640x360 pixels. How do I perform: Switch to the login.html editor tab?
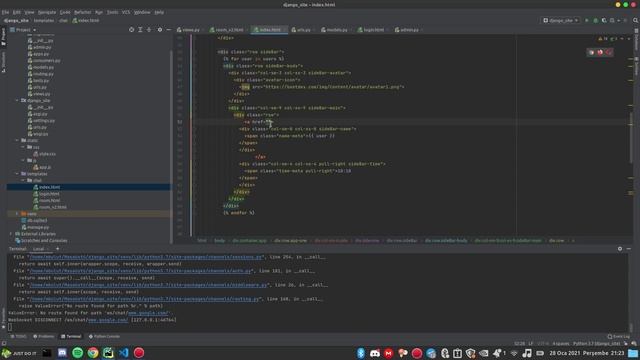371,30
